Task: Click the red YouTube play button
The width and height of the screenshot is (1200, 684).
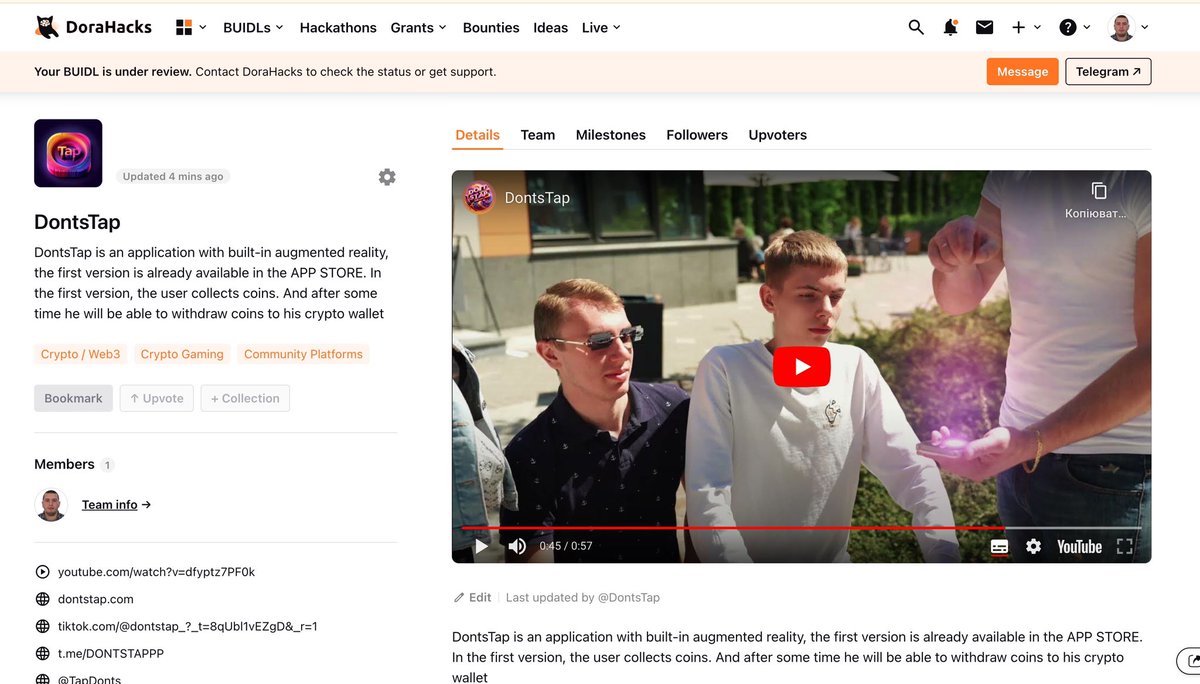Action: coord(801,367)
